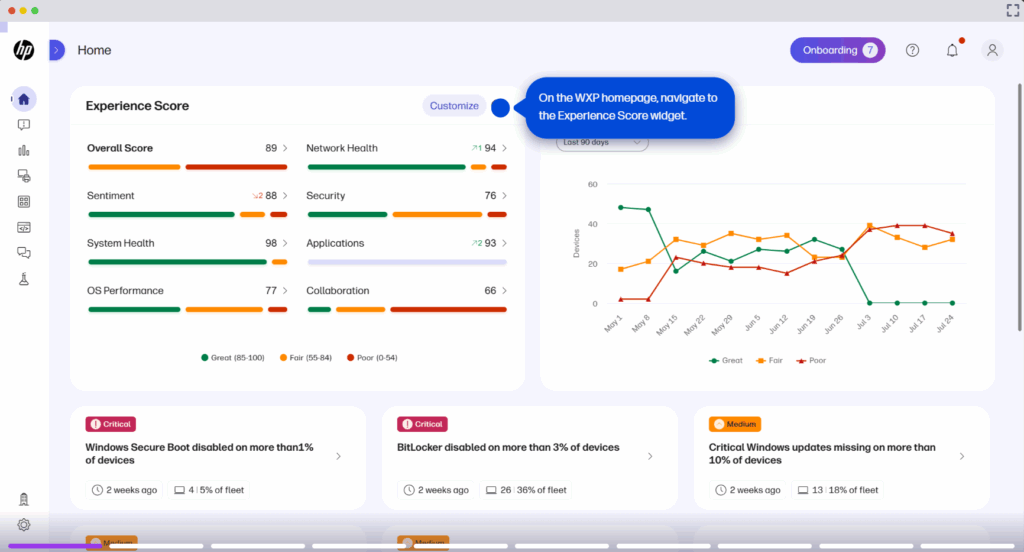Click the bar chart analytics sidebar icon

click(24, 150)
